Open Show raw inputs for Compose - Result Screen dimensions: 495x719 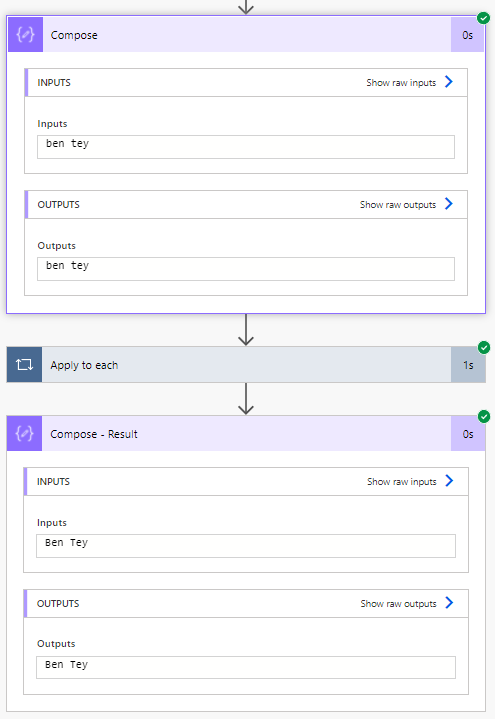(401, 481)
